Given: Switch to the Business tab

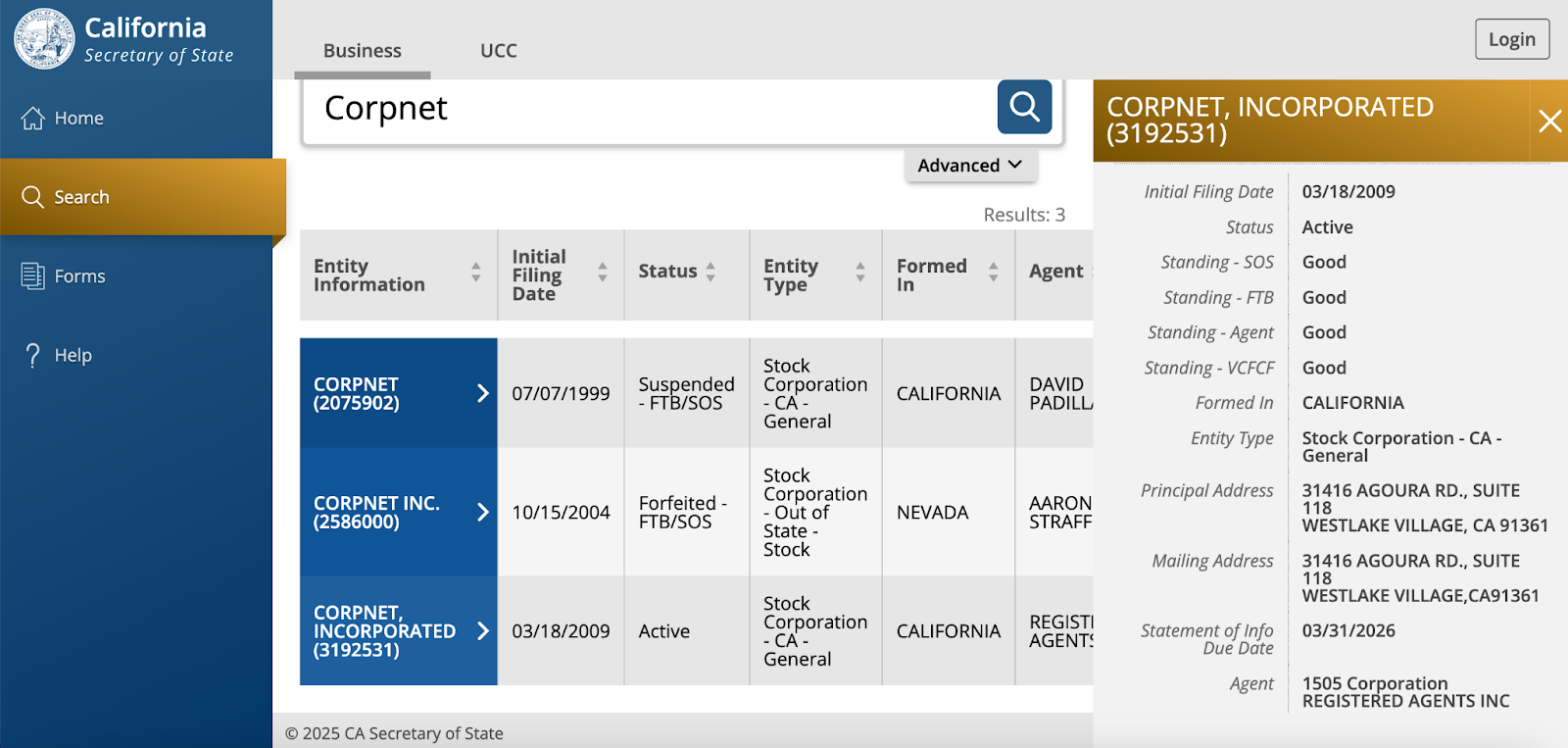Looking at the screenshot, I should (x=363, y=51).
